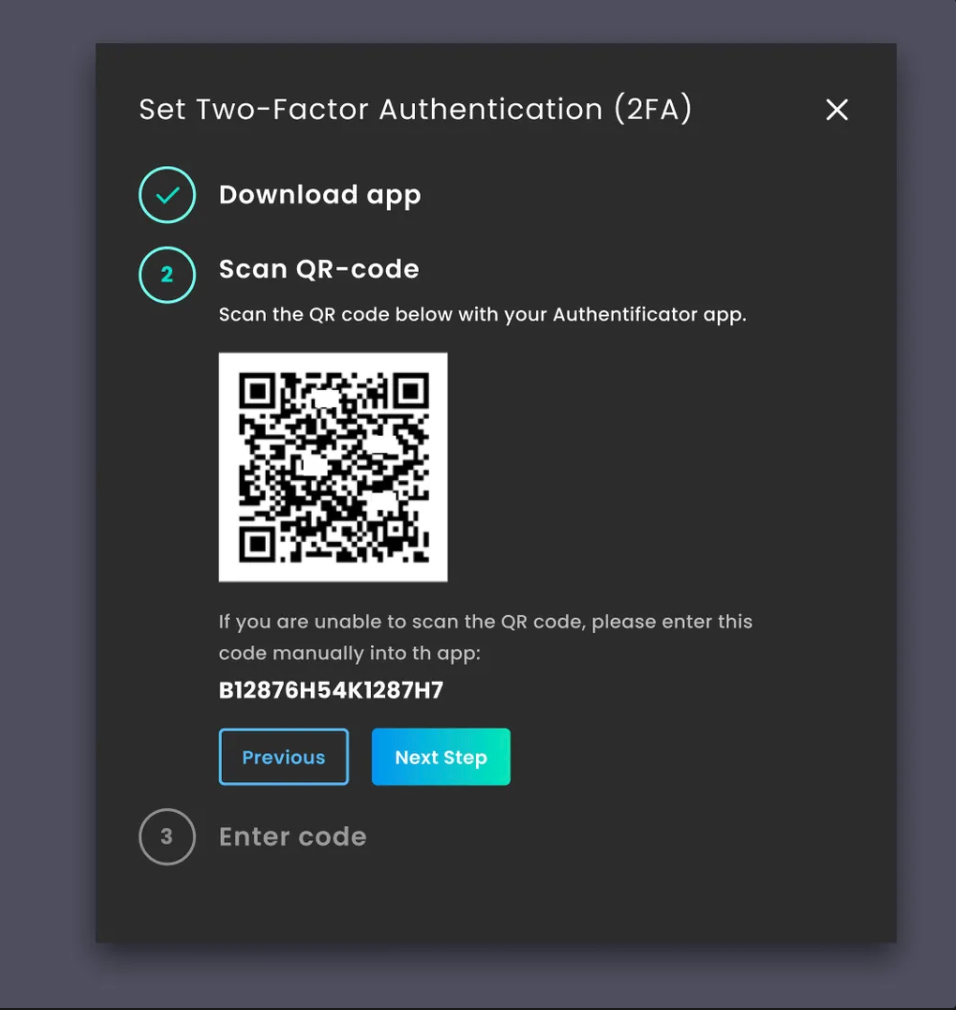Close the 2FA dialog with the X icon
This screenshot has height=1010, width=956.
point(837,110)
